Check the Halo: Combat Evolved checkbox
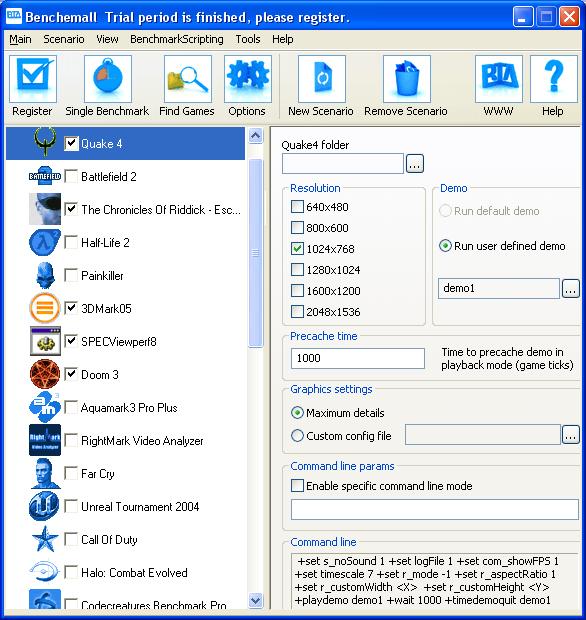 click(x=71, y=572)
